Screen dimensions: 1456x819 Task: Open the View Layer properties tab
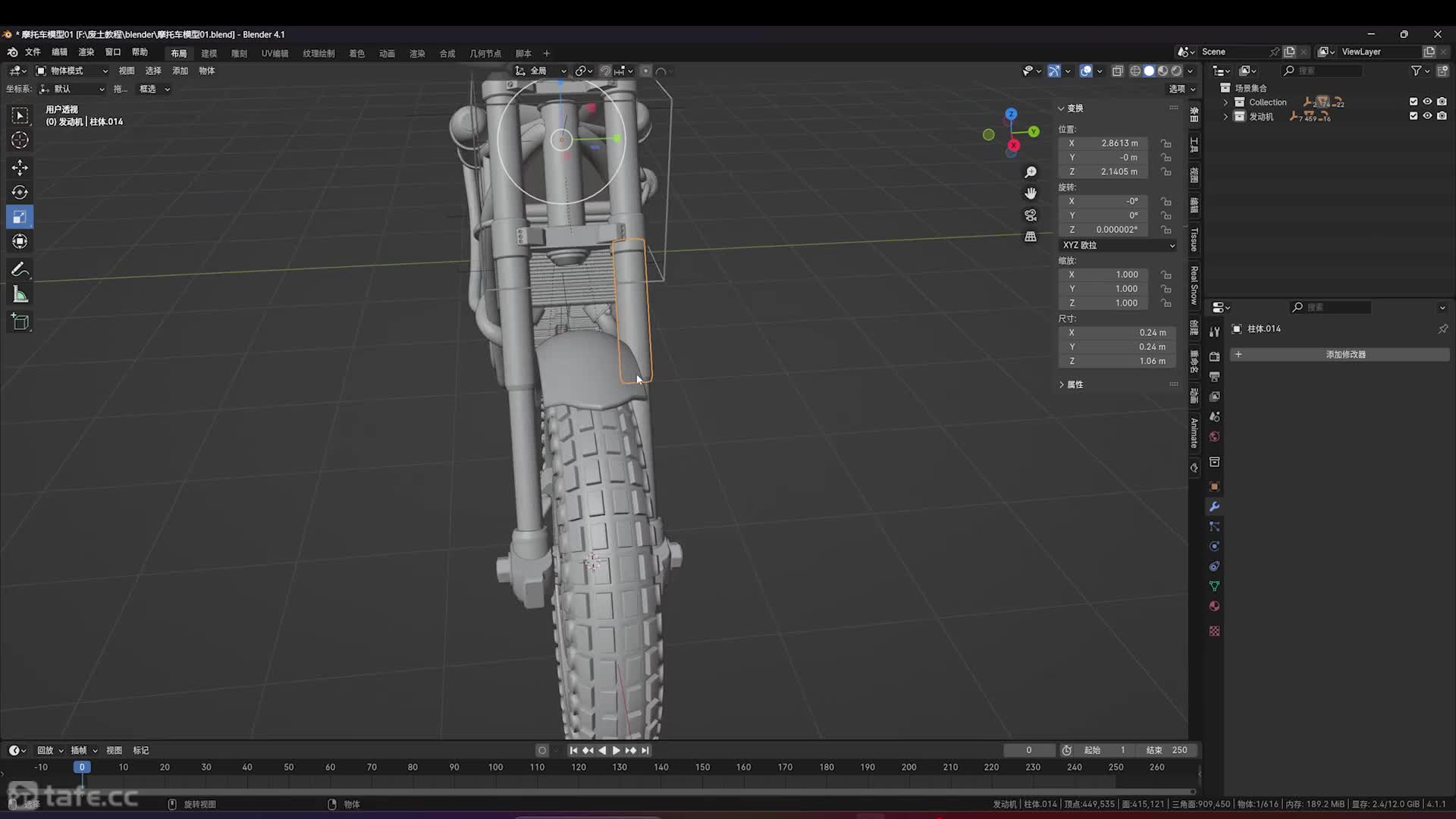(1214, 397)
